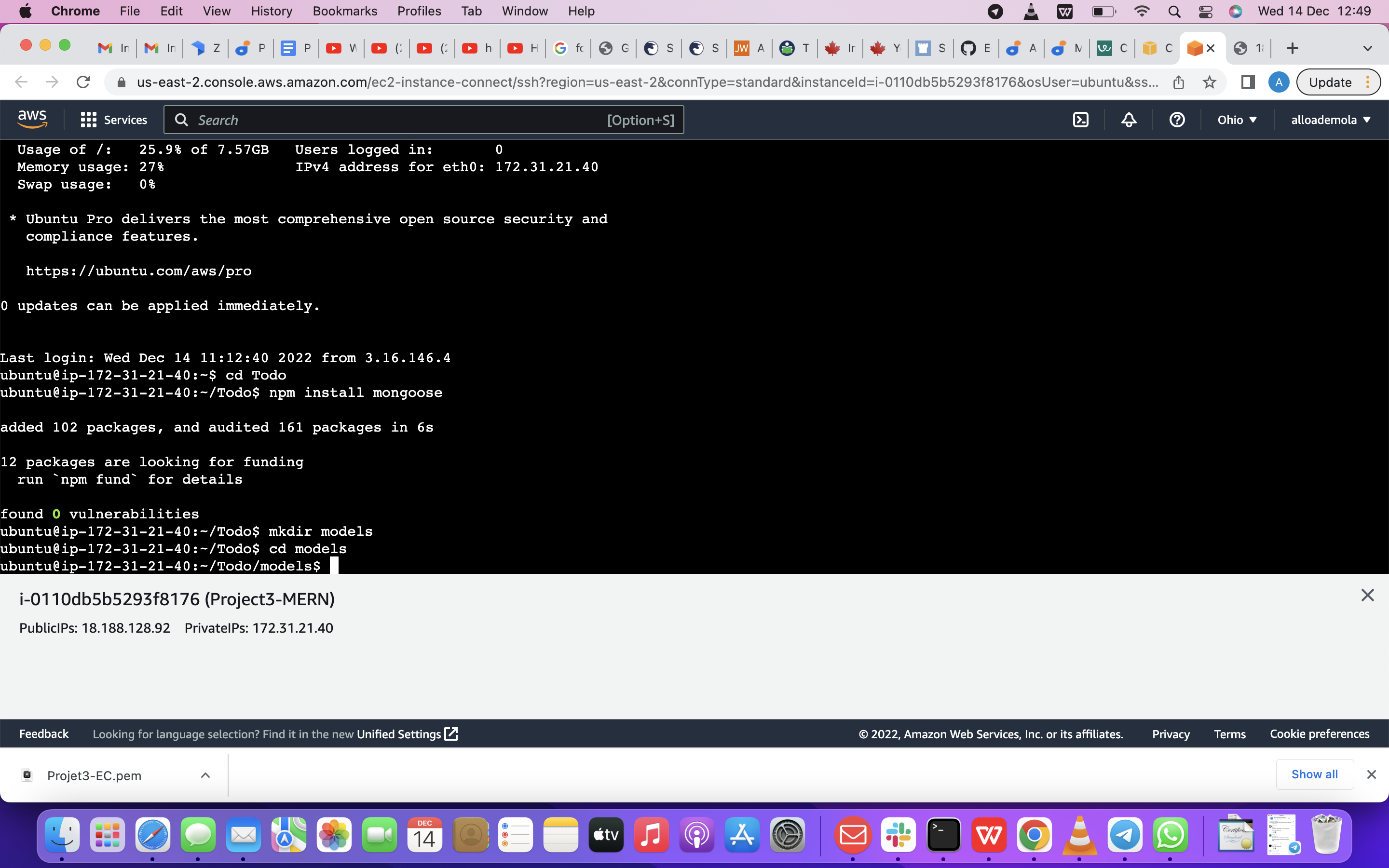This screenshot has width=1389, height=868.
Task: Open the Ohio region selector
Action: (1237, 120)
